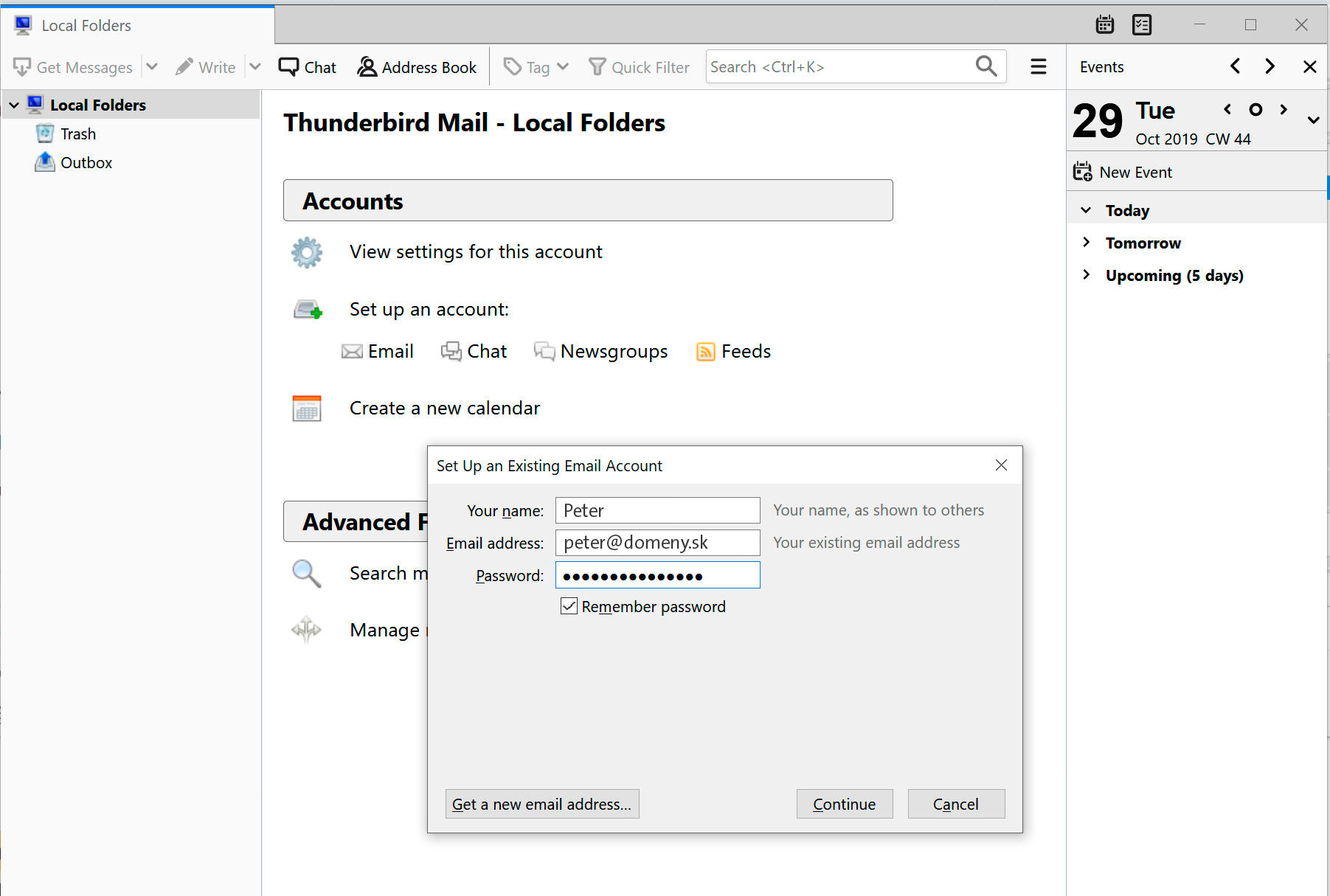The height and width of the screenshot is (896, 1330).
Task: Open the Address Book
Action: pos(417,67)
